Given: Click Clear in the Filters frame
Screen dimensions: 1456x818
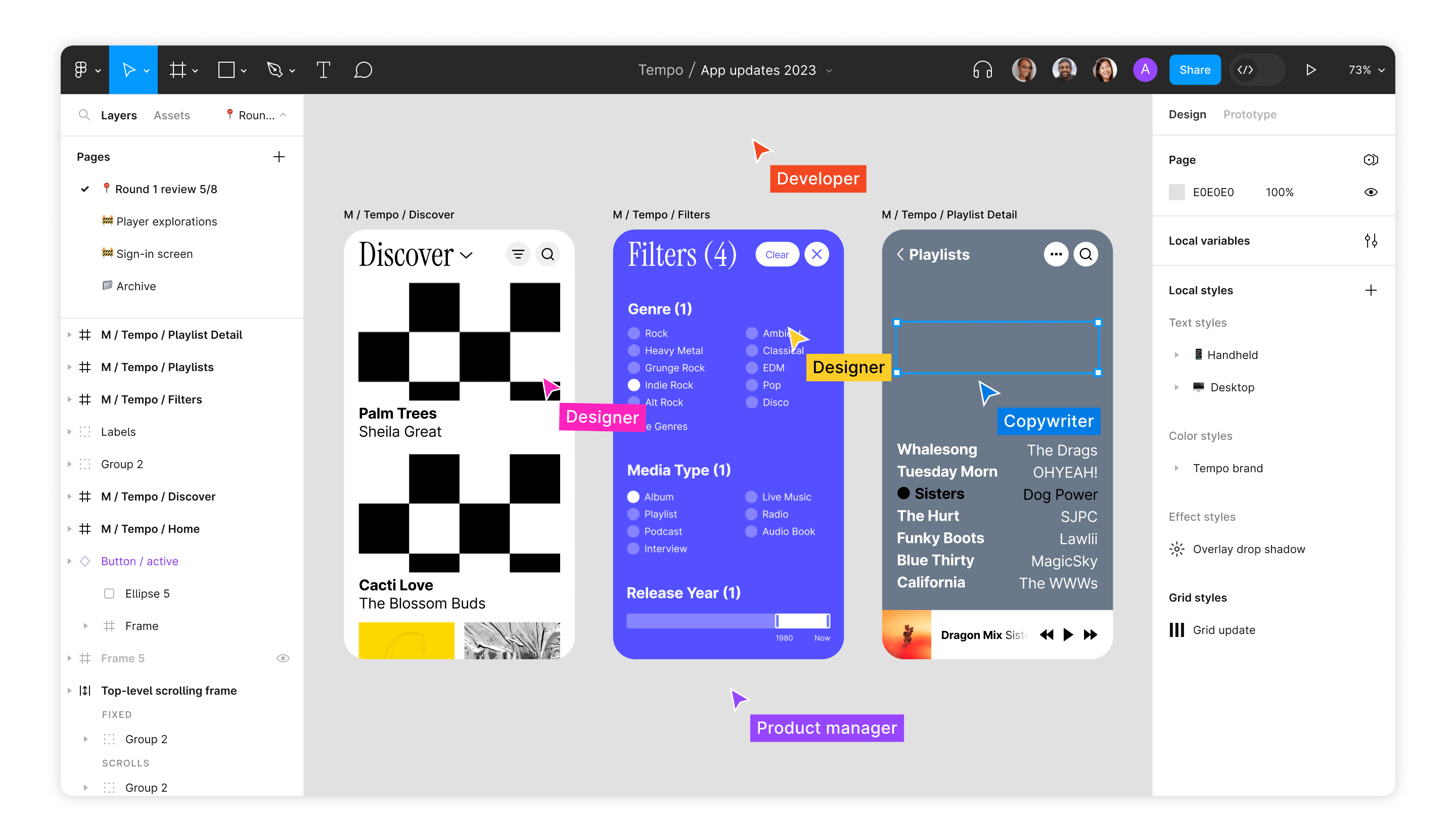Looking at the screenshot, I should (x=777, y=254).
